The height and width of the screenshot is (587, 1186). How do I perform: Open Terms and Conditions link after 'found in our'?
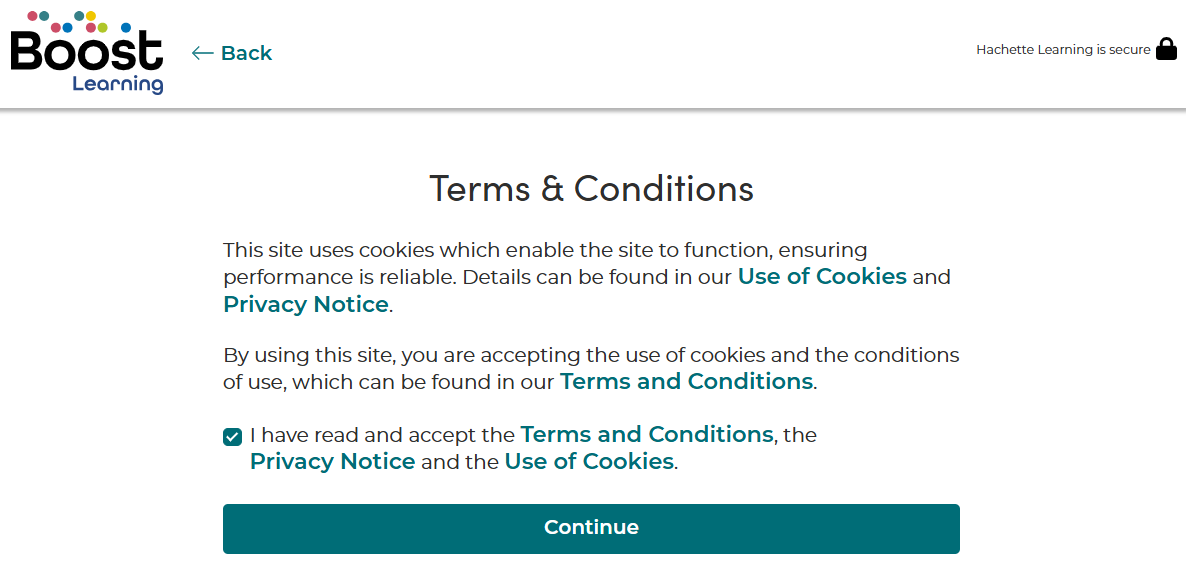click(x=686, y=381)
